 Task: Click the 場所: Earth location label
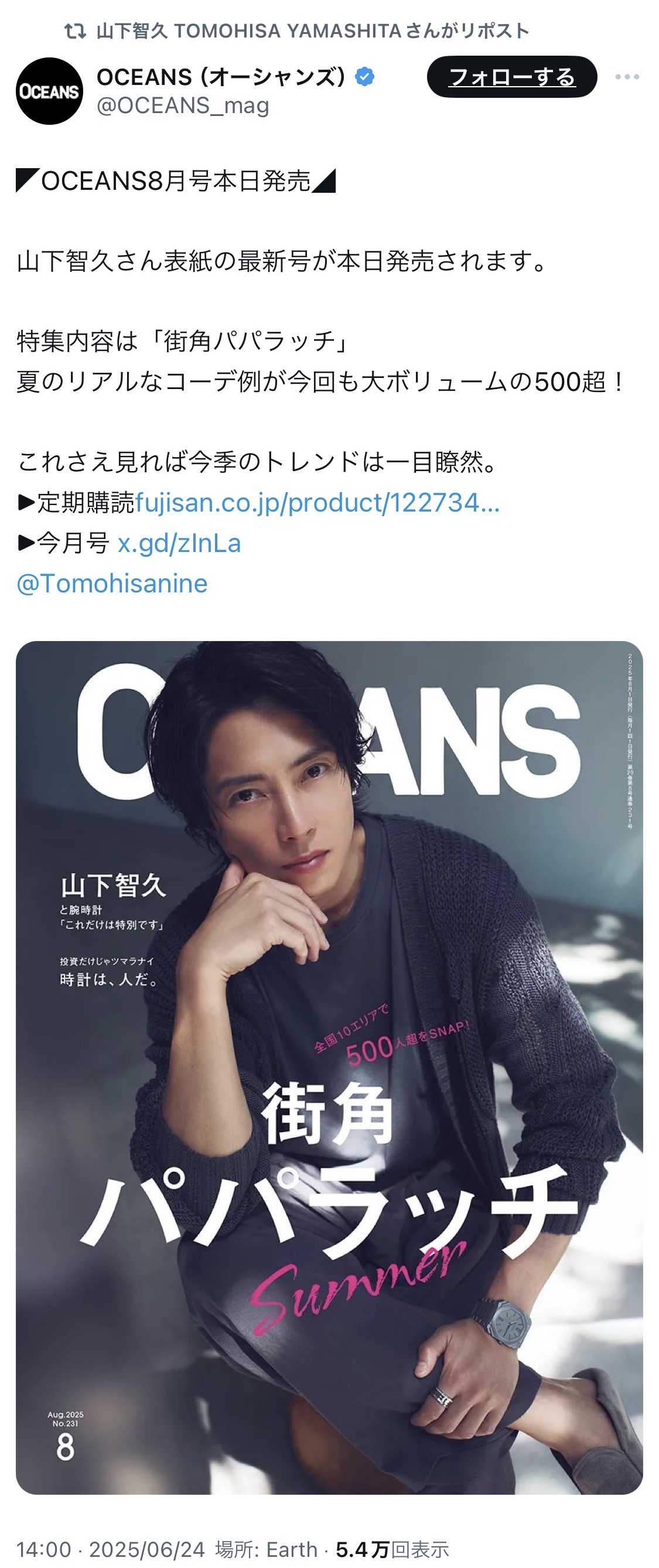266,1549
